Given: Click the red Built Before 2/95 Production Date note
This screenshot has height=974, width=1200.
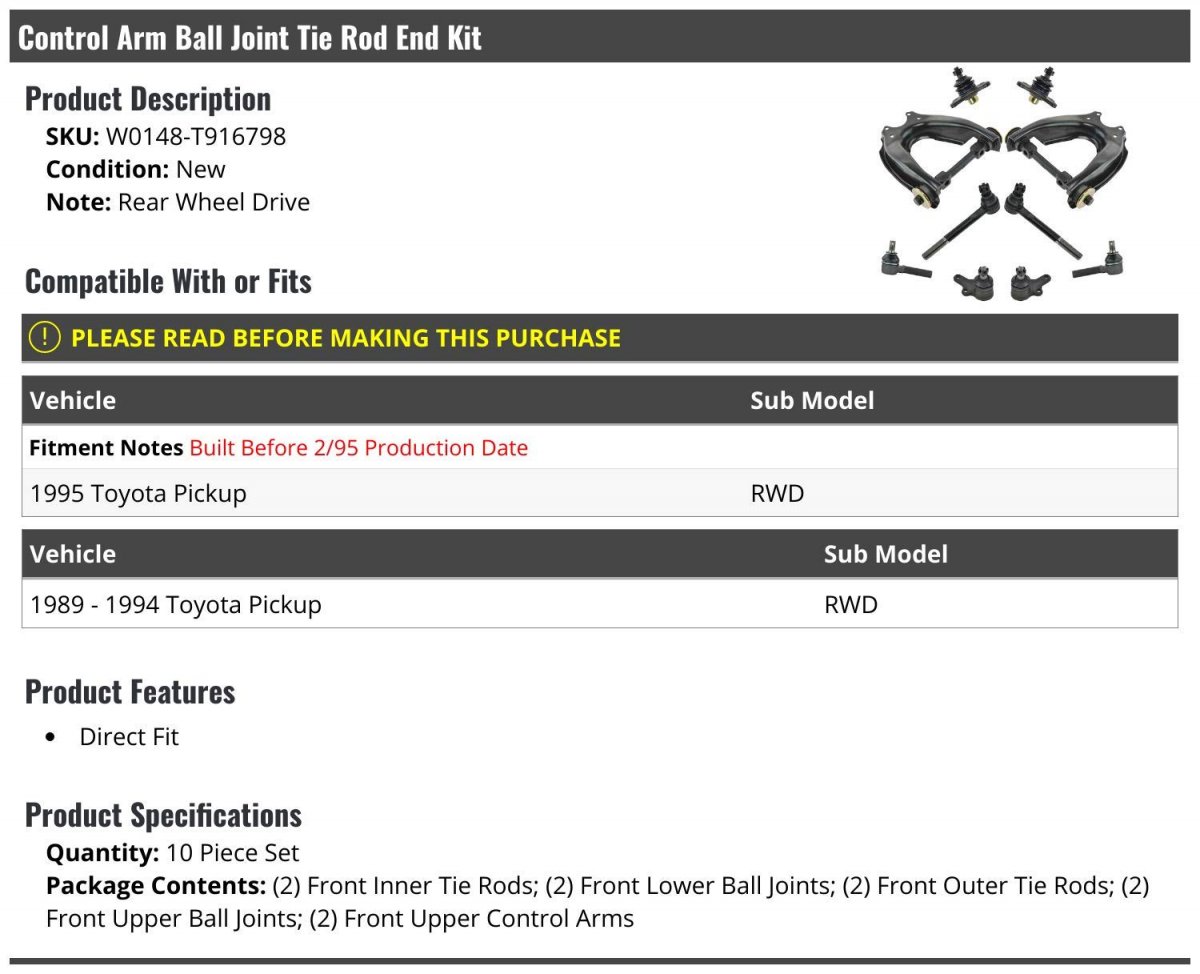Looking at the screenshot, I should (359, 448).
